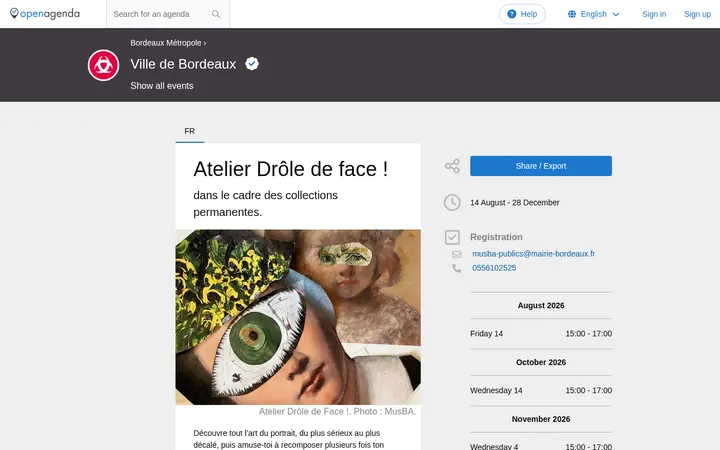Image resolution: width=720 pixels, height=450 pixels.
Task: Click the globe language icon
Action: coord(572,14)
